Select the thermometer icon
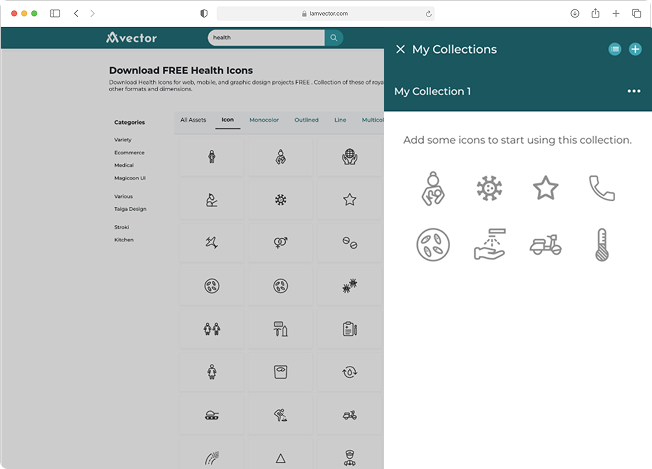This screenshot has width=652, height=469. pos(601,244)
